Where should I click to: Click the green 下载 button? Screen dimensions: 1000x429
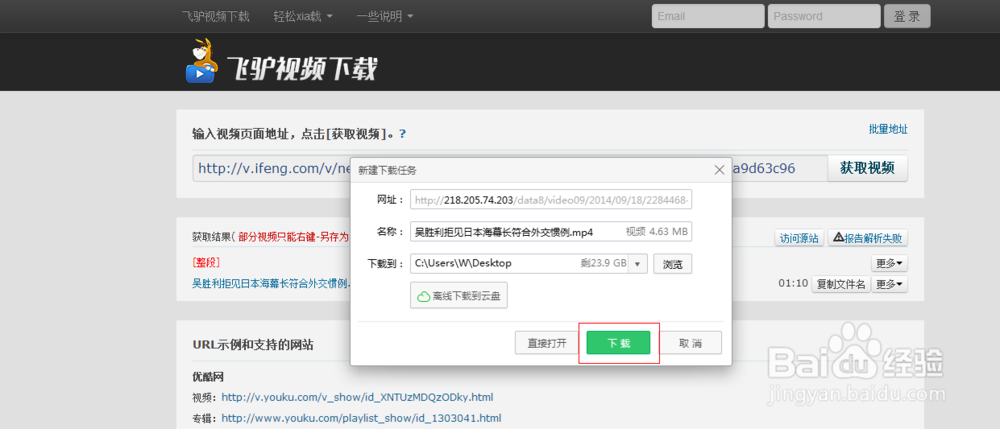(618, 343)
